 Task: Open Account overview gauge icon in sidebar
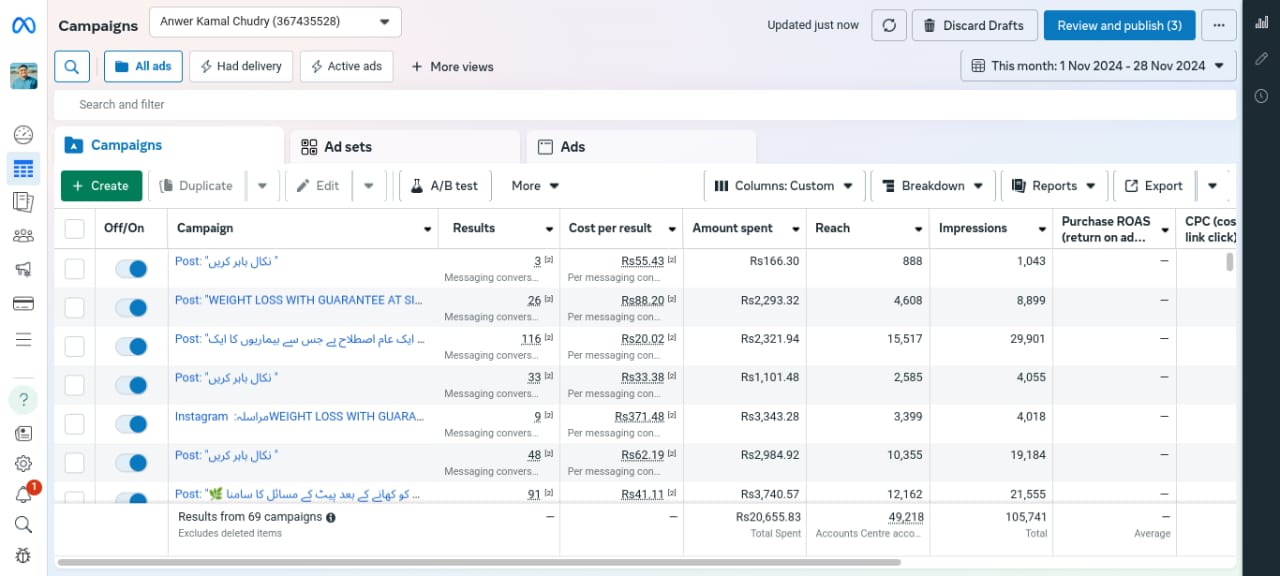(23, 135)
